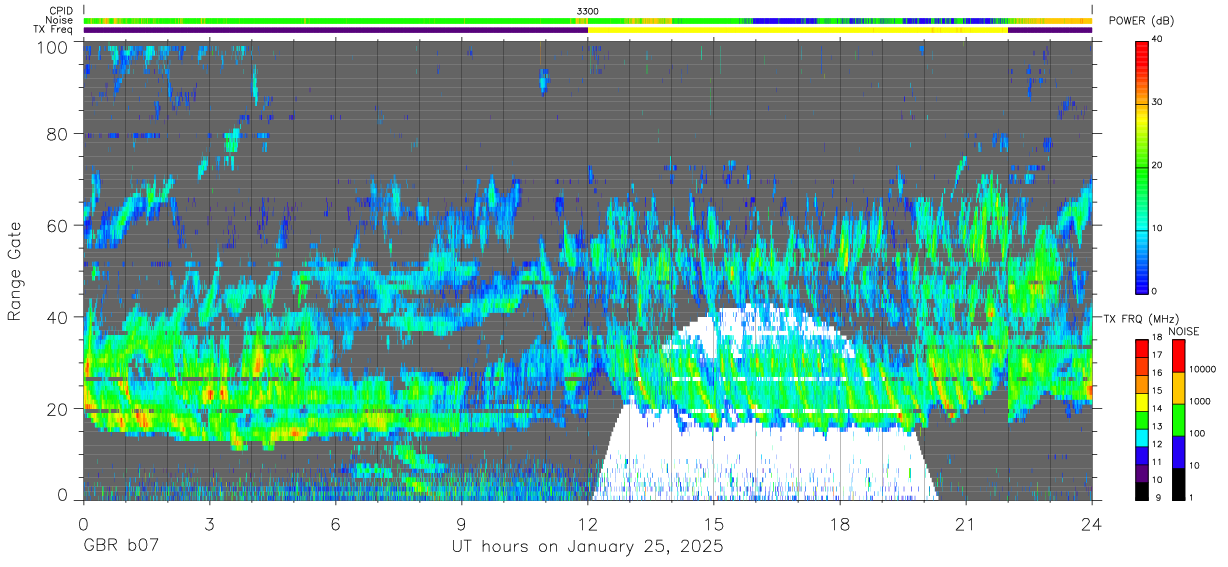The height and width of the screenshot is (567, 1228).
Task: Click the 3 tick on the UT hours axis
Action: coord(209,525)
